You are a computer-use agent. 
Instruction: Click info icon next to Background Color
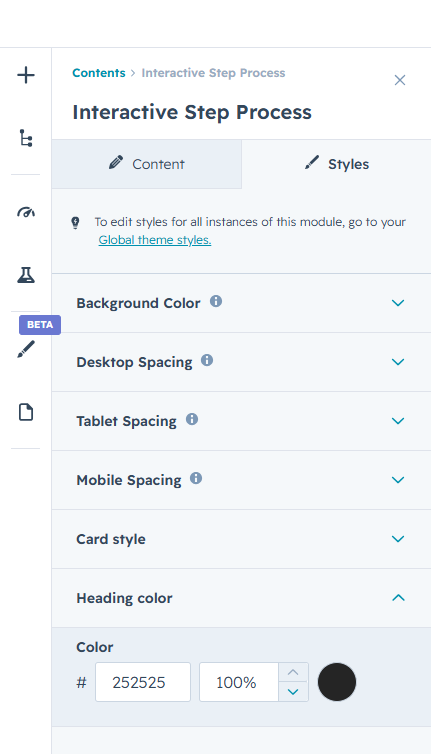[216, 302]
